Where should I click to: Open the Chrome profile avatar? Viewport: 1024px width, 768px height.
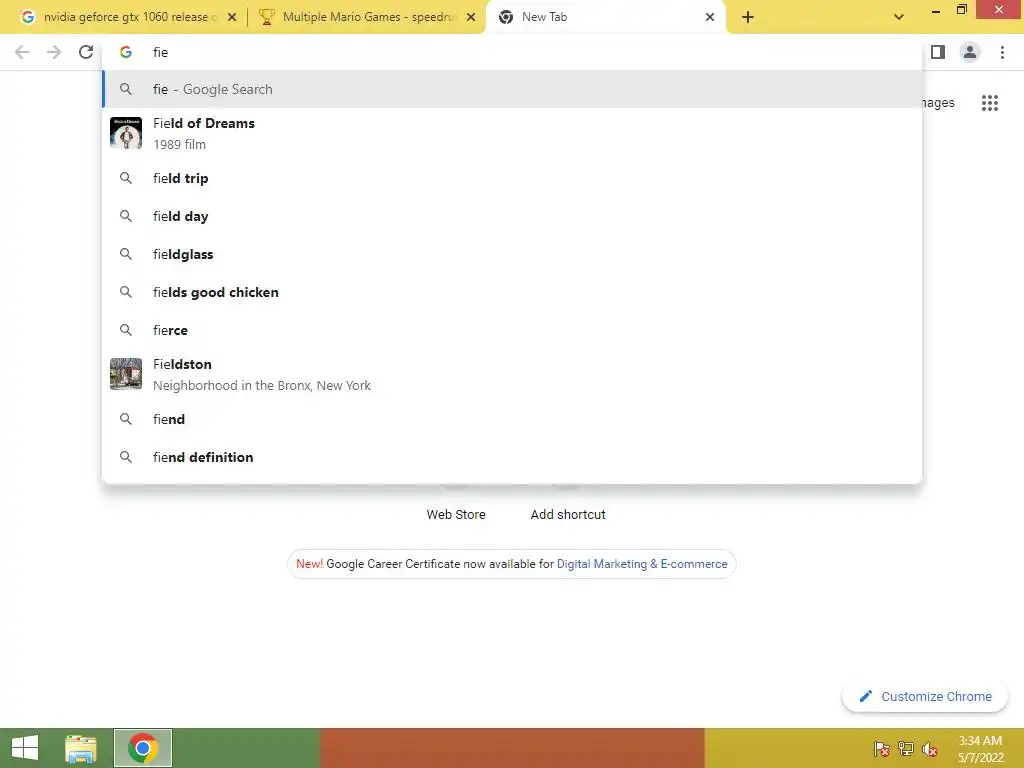click(x=970, y=52)
